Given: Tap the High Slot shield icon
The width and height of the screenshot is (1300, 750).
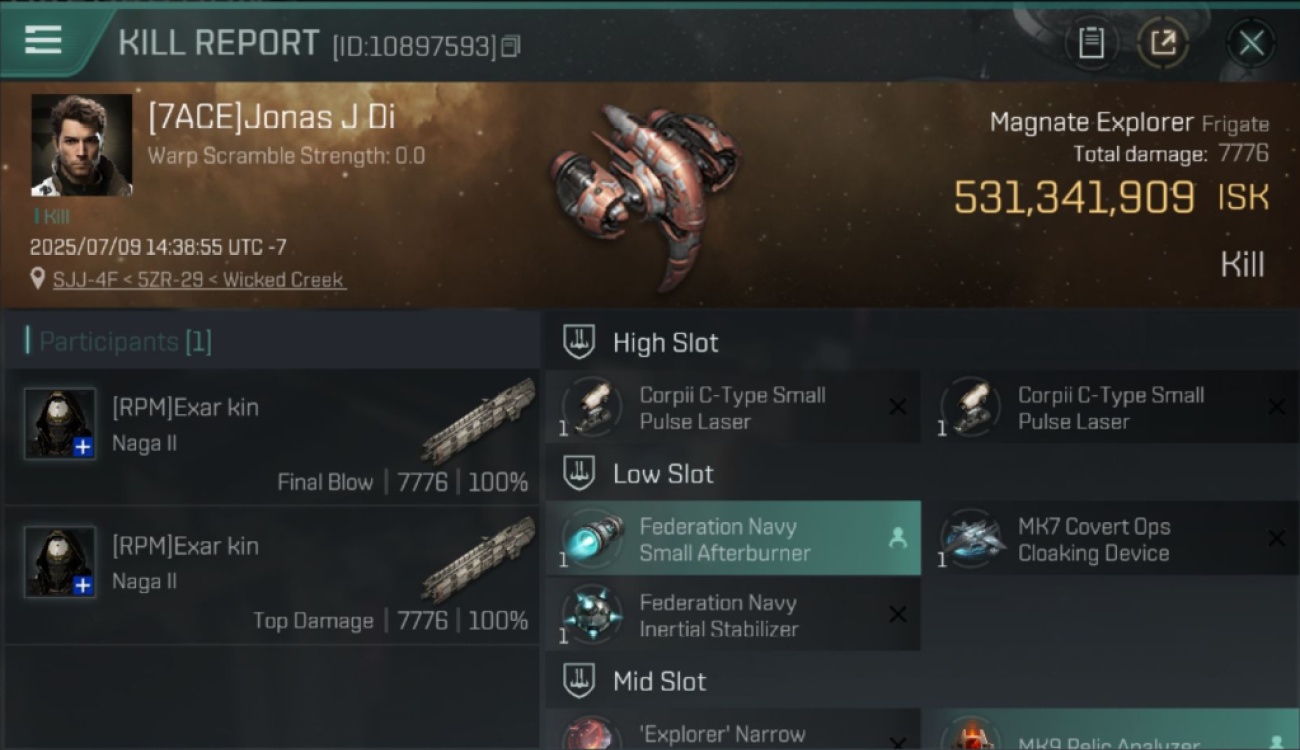Looking at the screenshot, I should (579, 342).
